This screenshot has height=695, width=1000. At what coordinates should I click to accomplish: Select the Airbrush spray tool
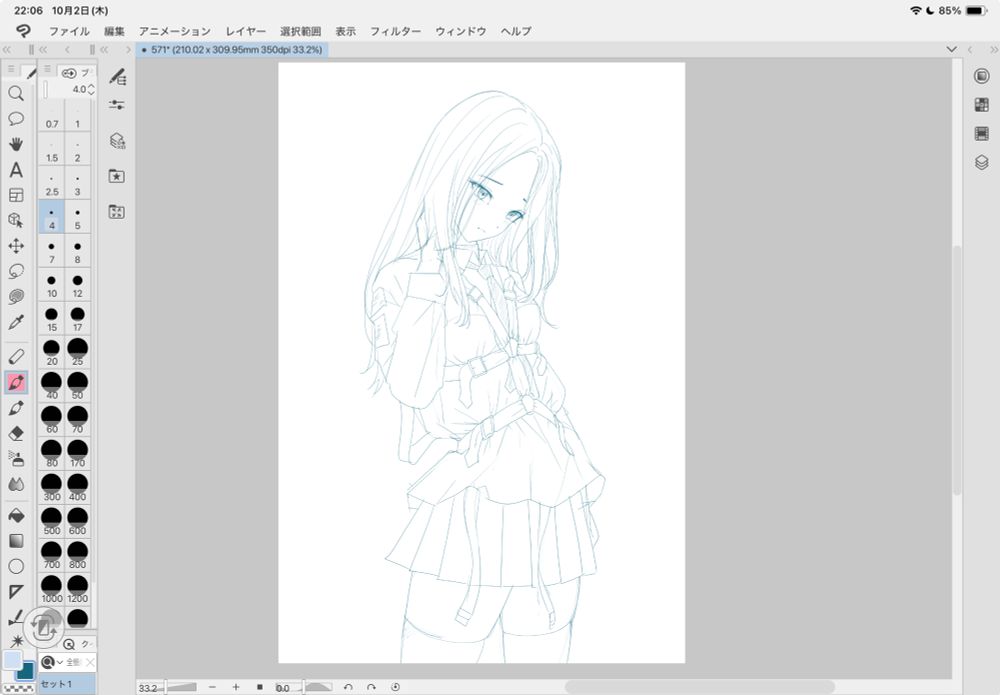(16, 459)
